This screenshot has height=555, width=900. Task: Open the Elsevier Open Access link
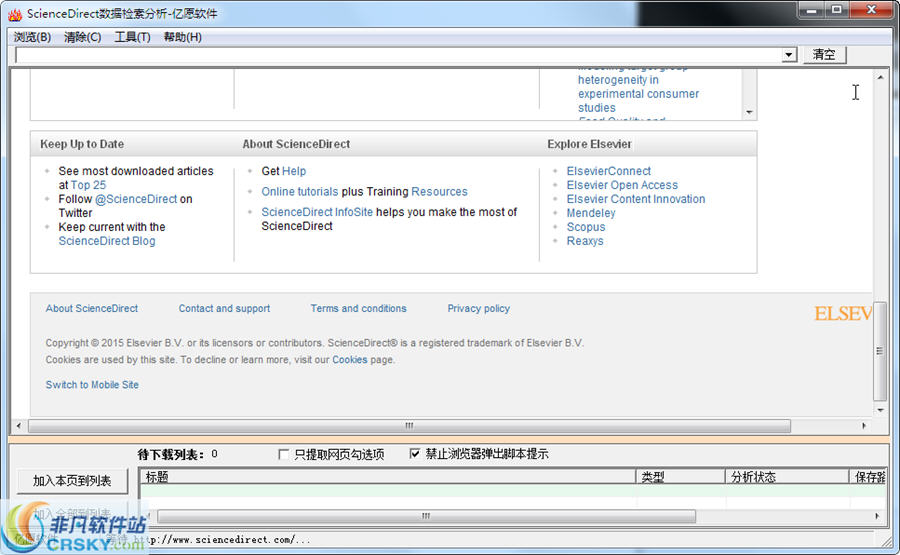pos(622,185)
